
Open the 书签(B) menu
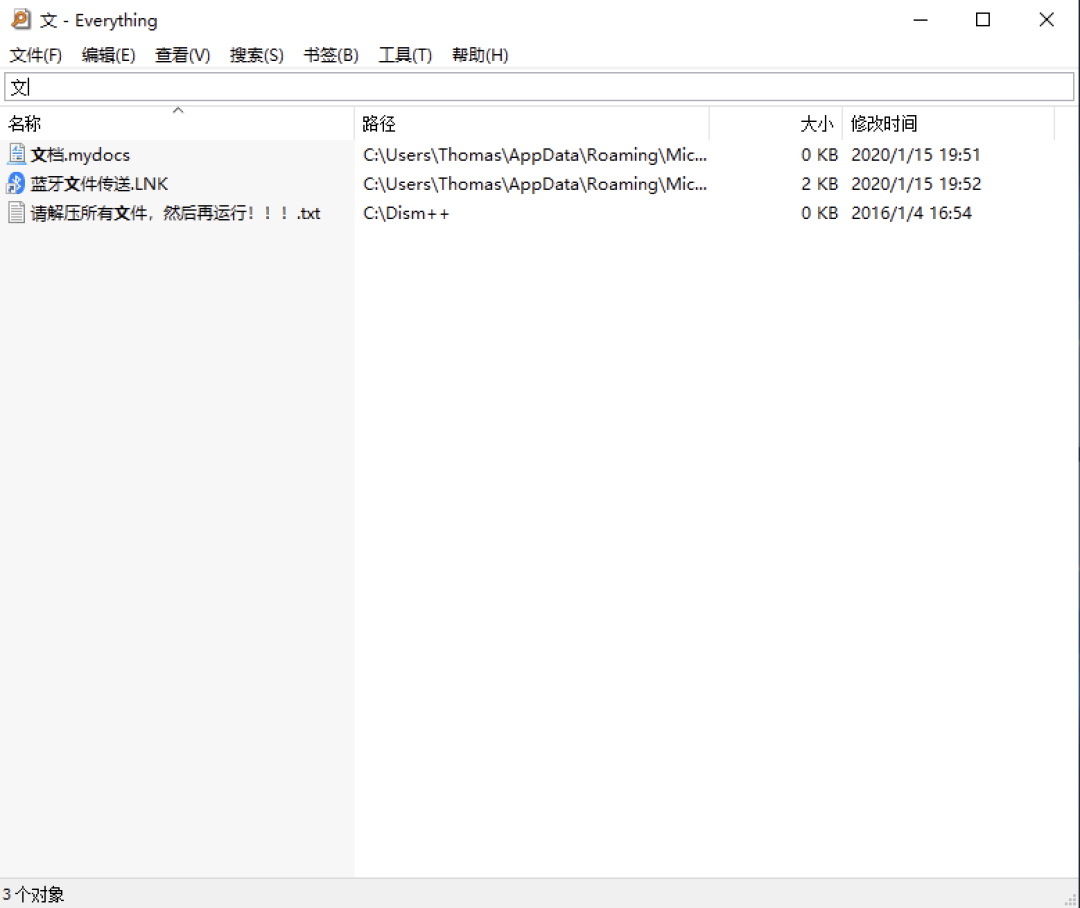331,55
